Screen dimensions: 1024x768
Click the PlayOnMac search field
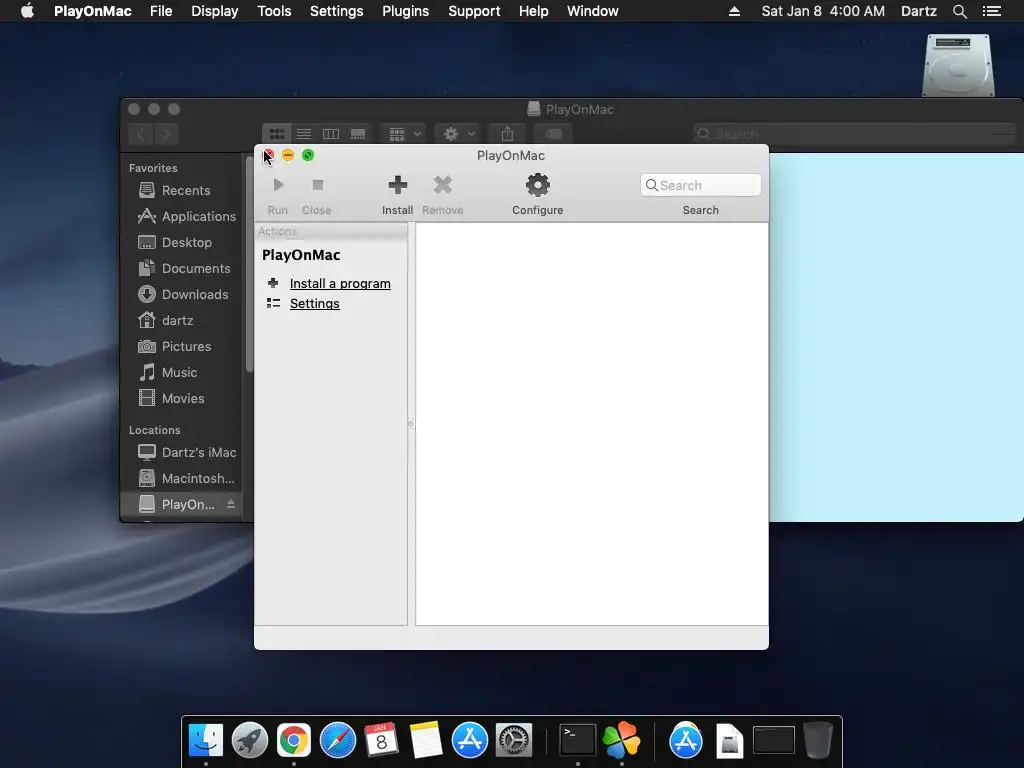coord(701,185)
